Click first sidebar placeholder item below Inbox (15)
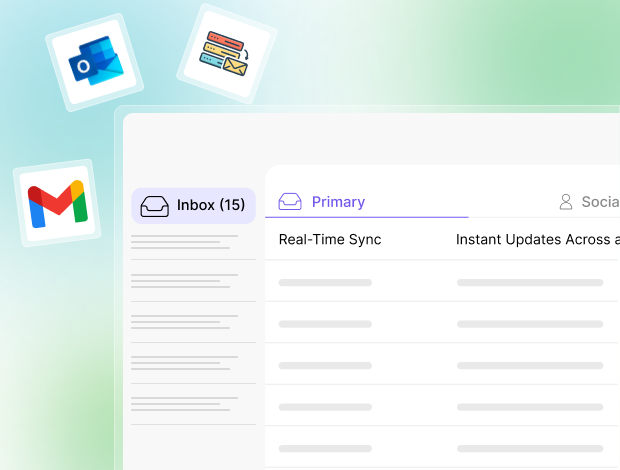Image resolution: width=620 pixels, height=470 pixels. click(x=193, y=242)
